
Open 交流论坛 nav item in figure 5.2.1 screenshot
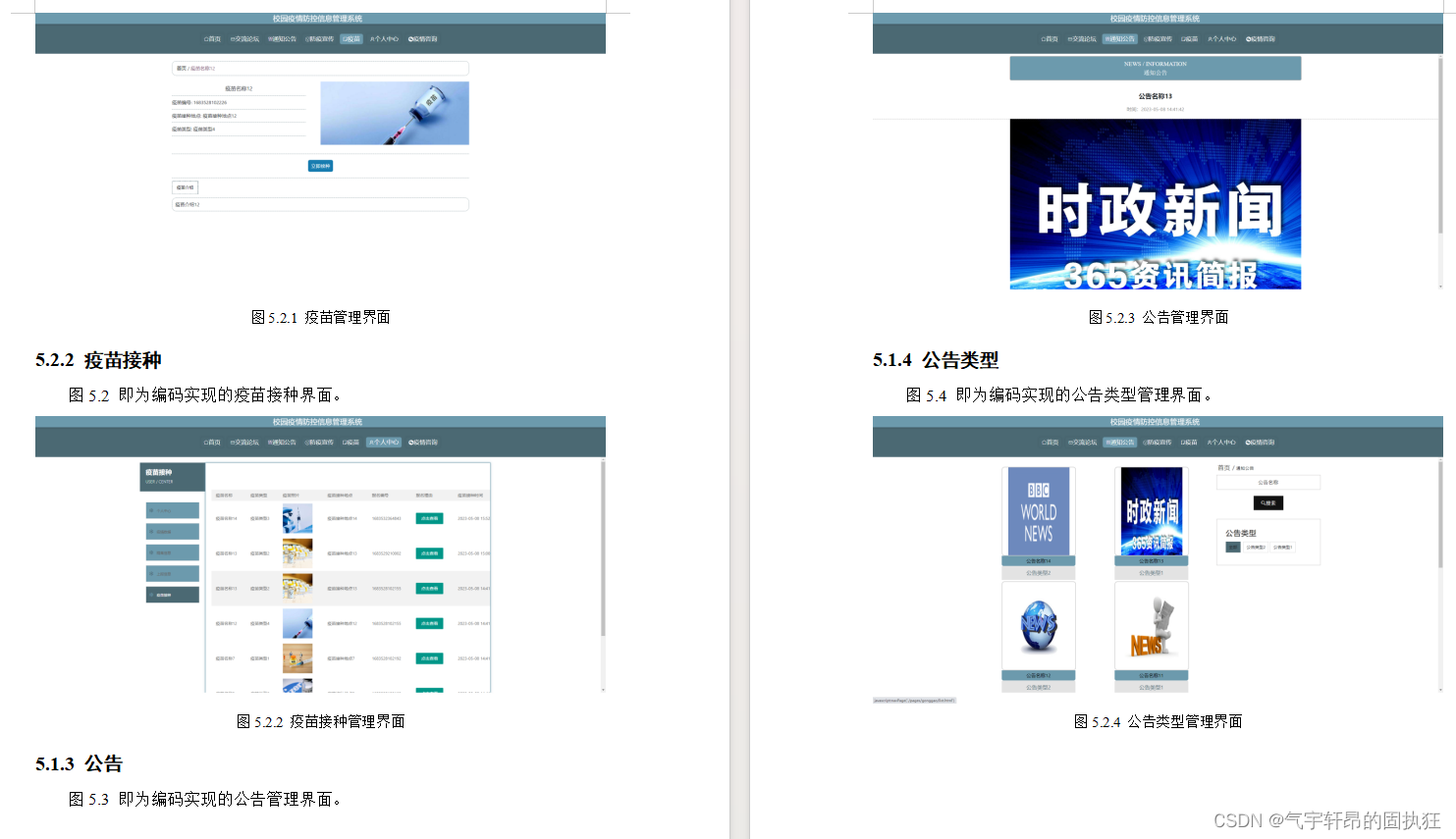point(244,39)
